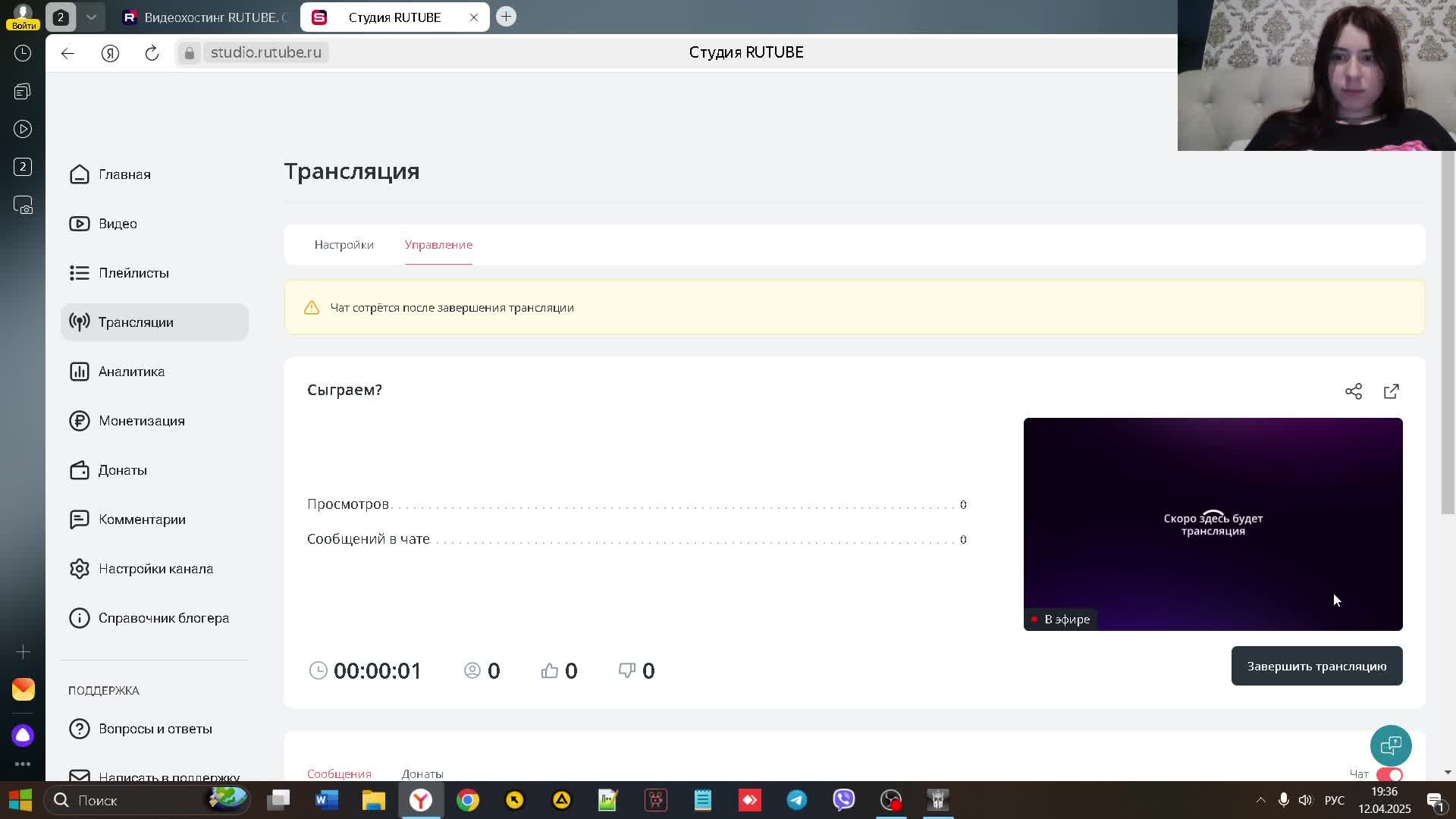Switch to the Донаты chat tab
Viewport: 1456px width, 819px height.
(422, 773)
